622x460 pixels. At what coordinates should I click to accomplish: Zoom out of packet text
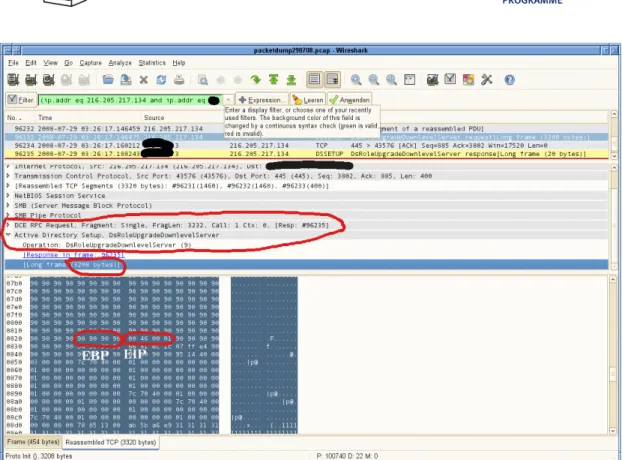[x=373, y=80]
